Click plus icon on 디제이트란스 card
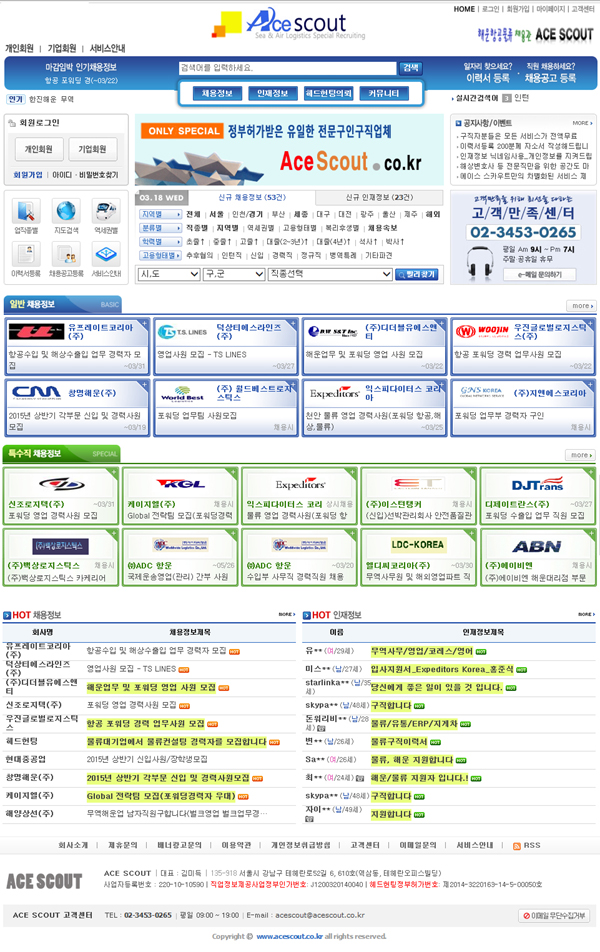Viewport: 600px width, 952px height. (592, 472)
